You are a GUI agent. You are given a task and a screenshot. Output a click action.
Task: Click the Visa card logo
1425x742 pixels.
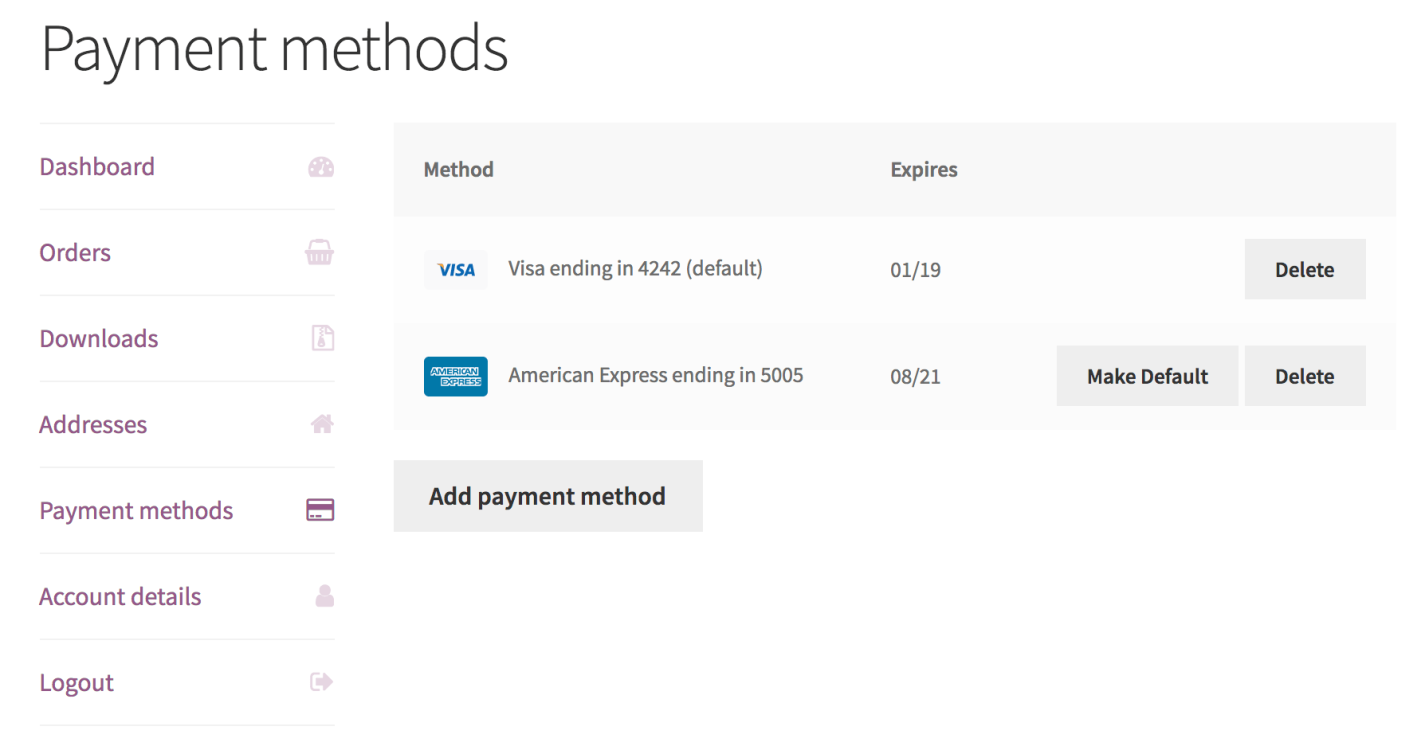pyautogui.click(x=456, y=270)
